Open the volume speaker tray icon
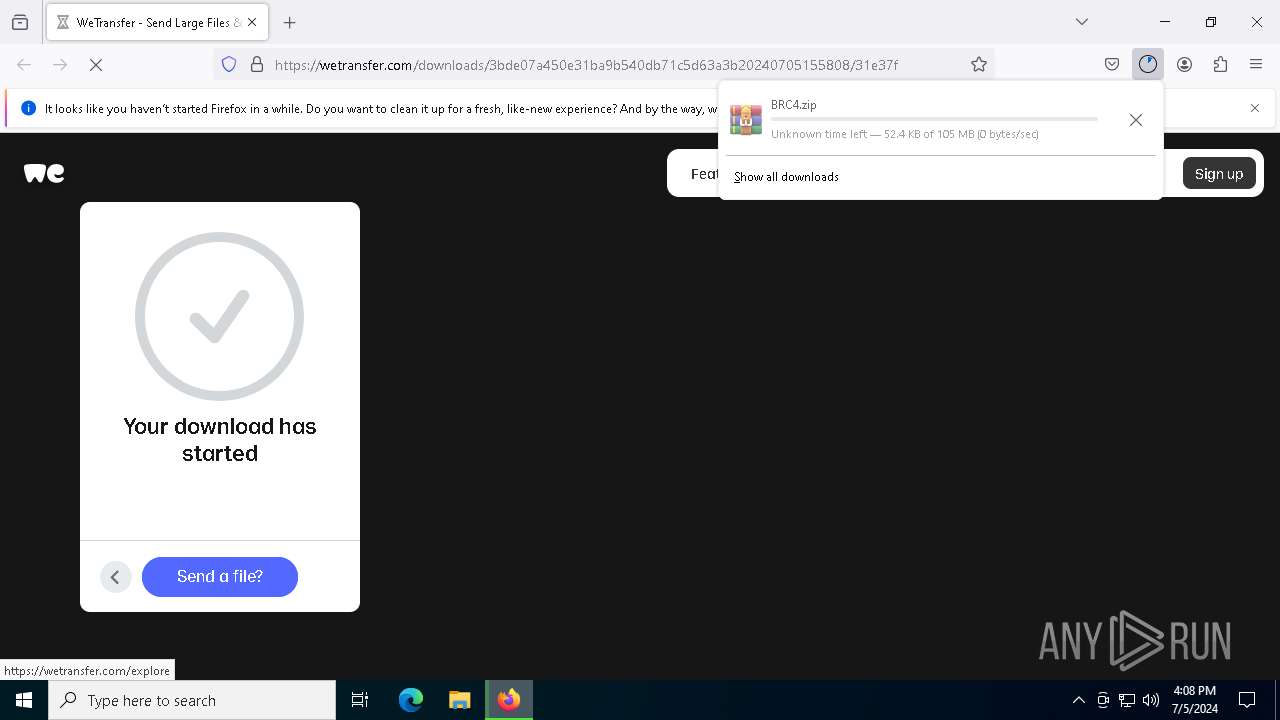This screenshot has width=1280, height=720. click(1151, 700)
